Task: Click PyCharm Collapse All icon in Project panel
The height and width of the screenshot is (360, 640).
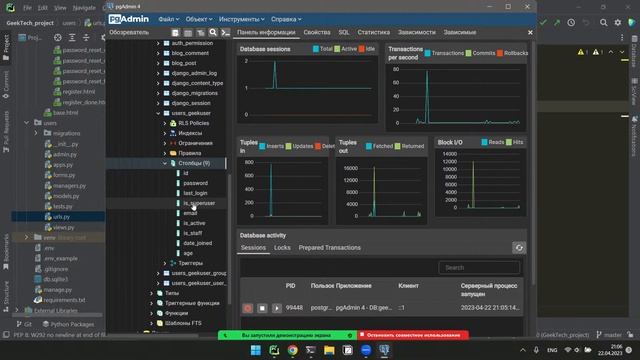Action: click(x=86, y=38)
